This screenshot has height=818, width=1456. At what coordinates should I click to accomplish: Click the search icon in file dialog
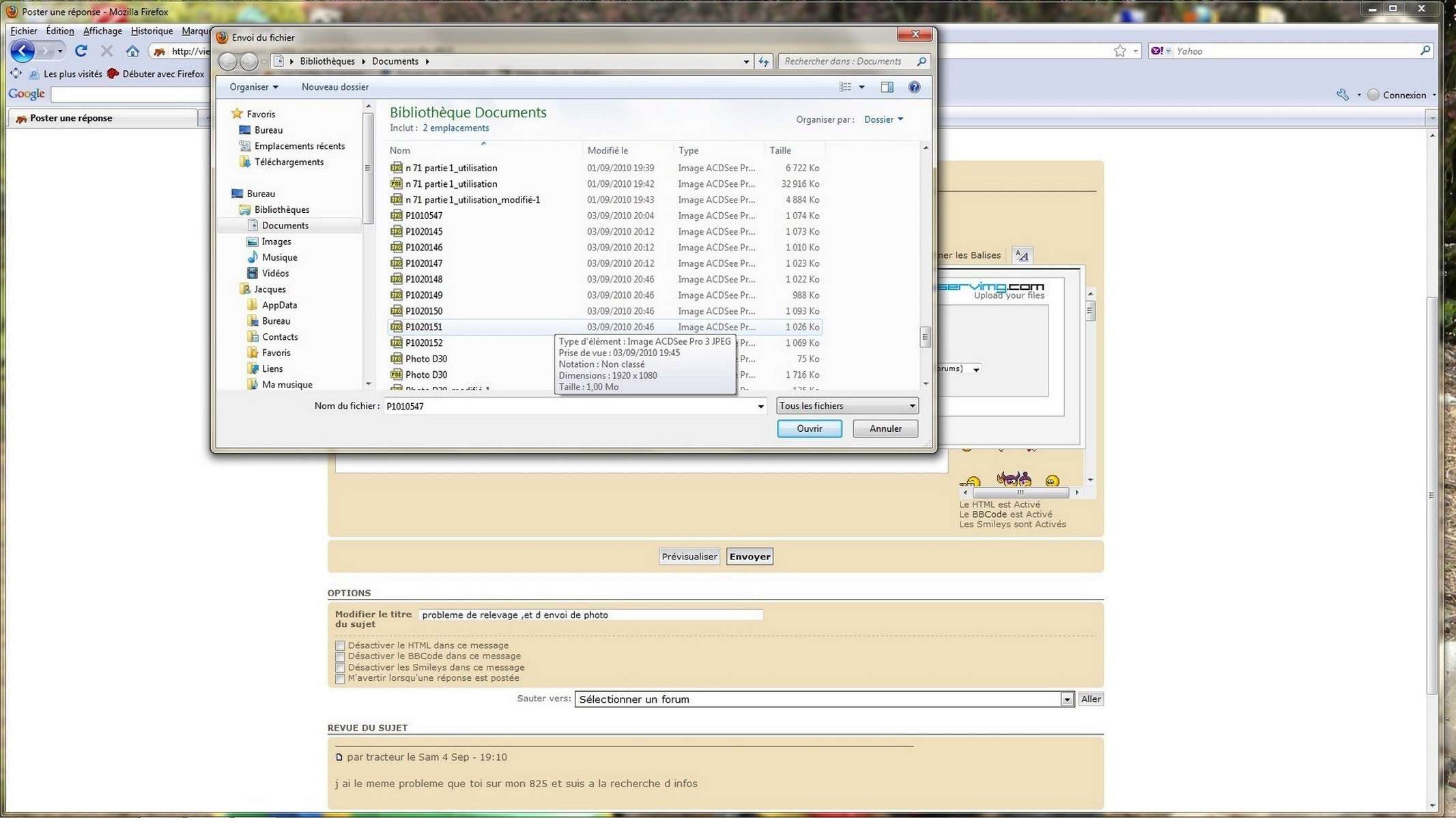coord(920,61)
